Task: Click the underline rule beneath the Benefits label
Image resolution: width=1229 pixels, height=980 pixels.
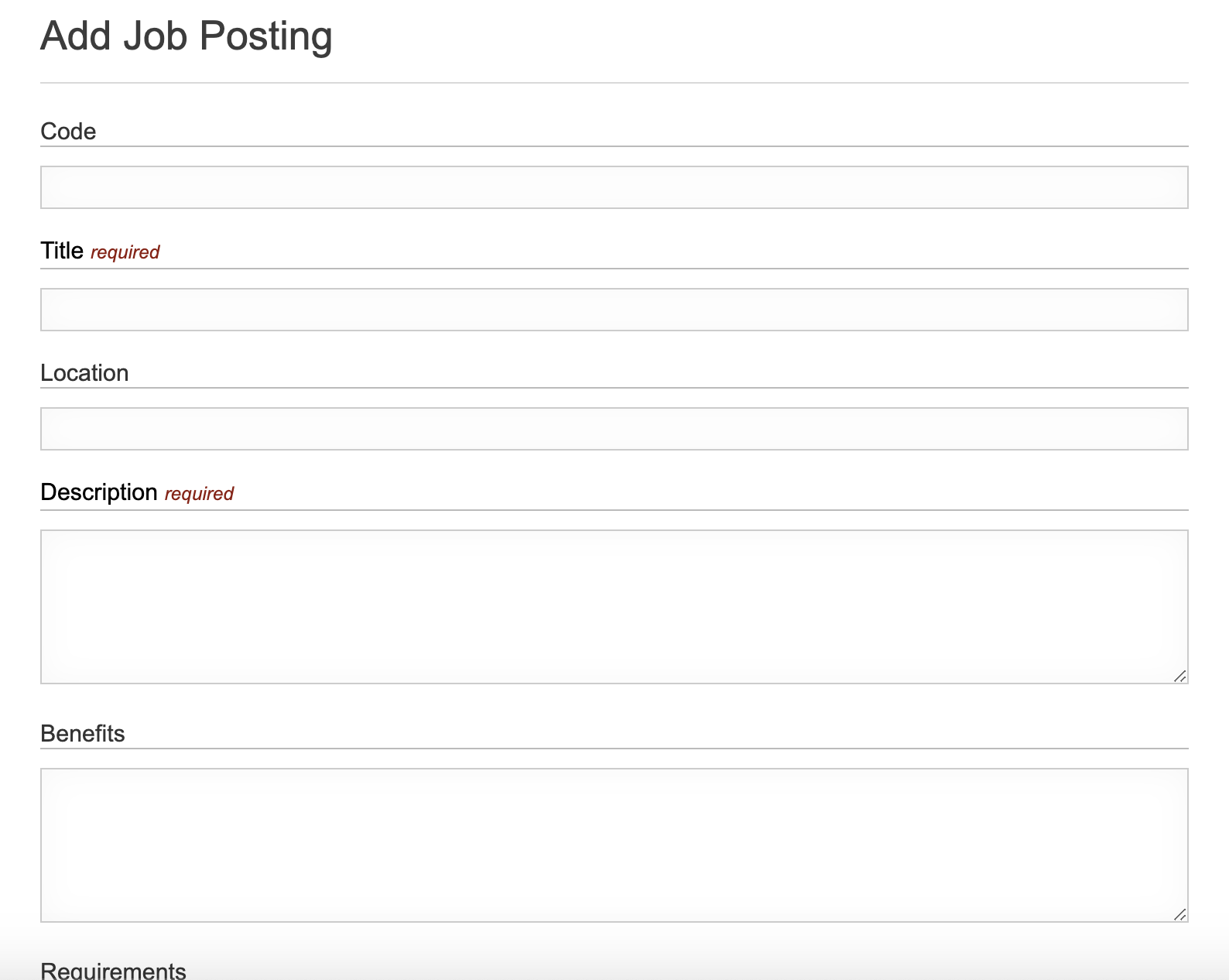Action: click(614, 749)
